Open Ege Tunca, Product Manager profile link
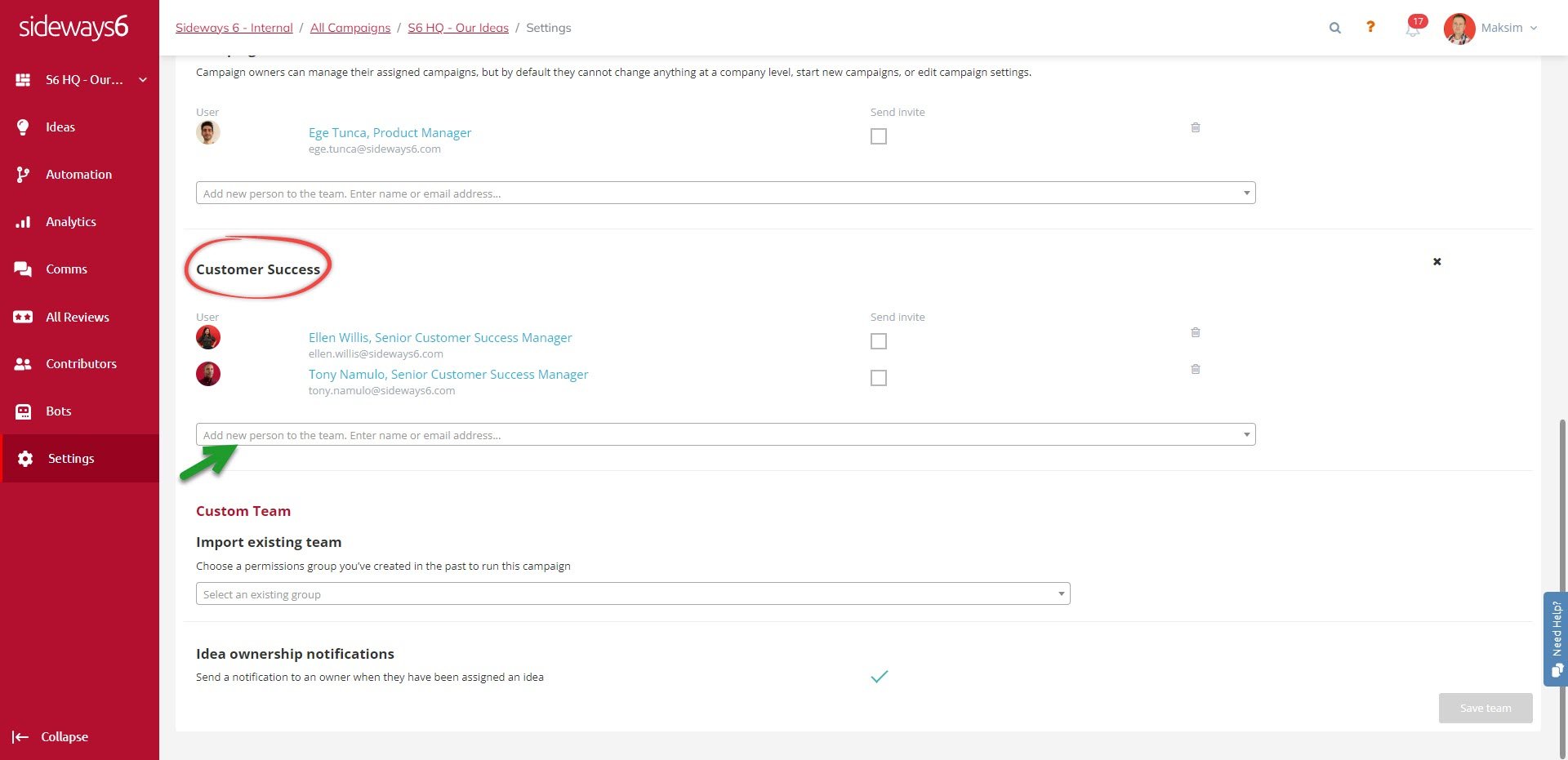 pyautogui.click(x=390, y=133)
